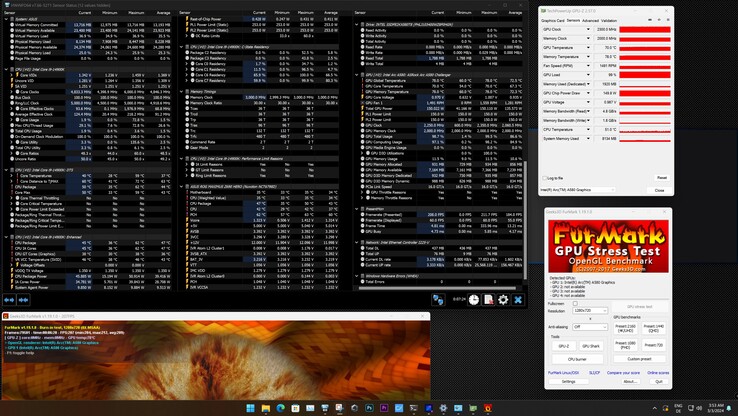Click the blue X icon in HWiNFO toolbar
The height and width of the screenshot is (416, 738).
[x=518, y=300]
